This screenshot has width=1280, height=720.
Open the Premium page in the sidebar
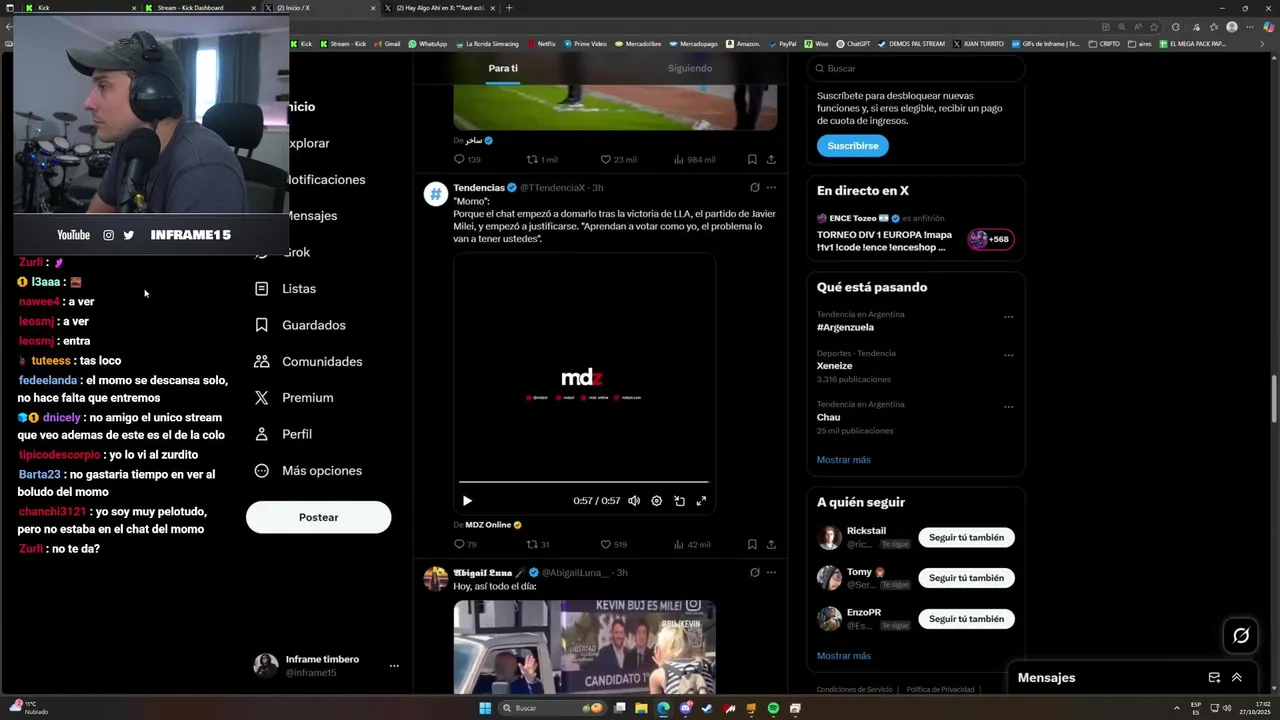294,398
